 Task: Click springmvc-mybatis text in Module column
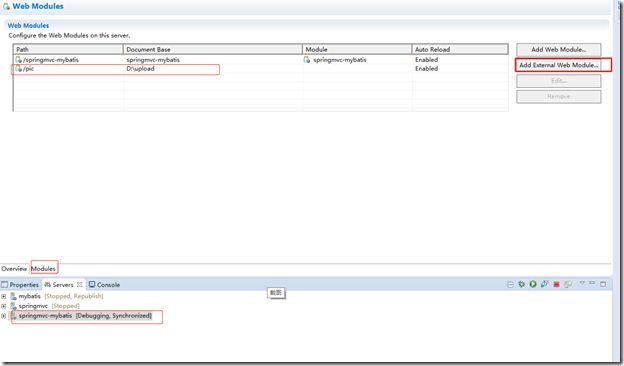[x=340, y=60]
